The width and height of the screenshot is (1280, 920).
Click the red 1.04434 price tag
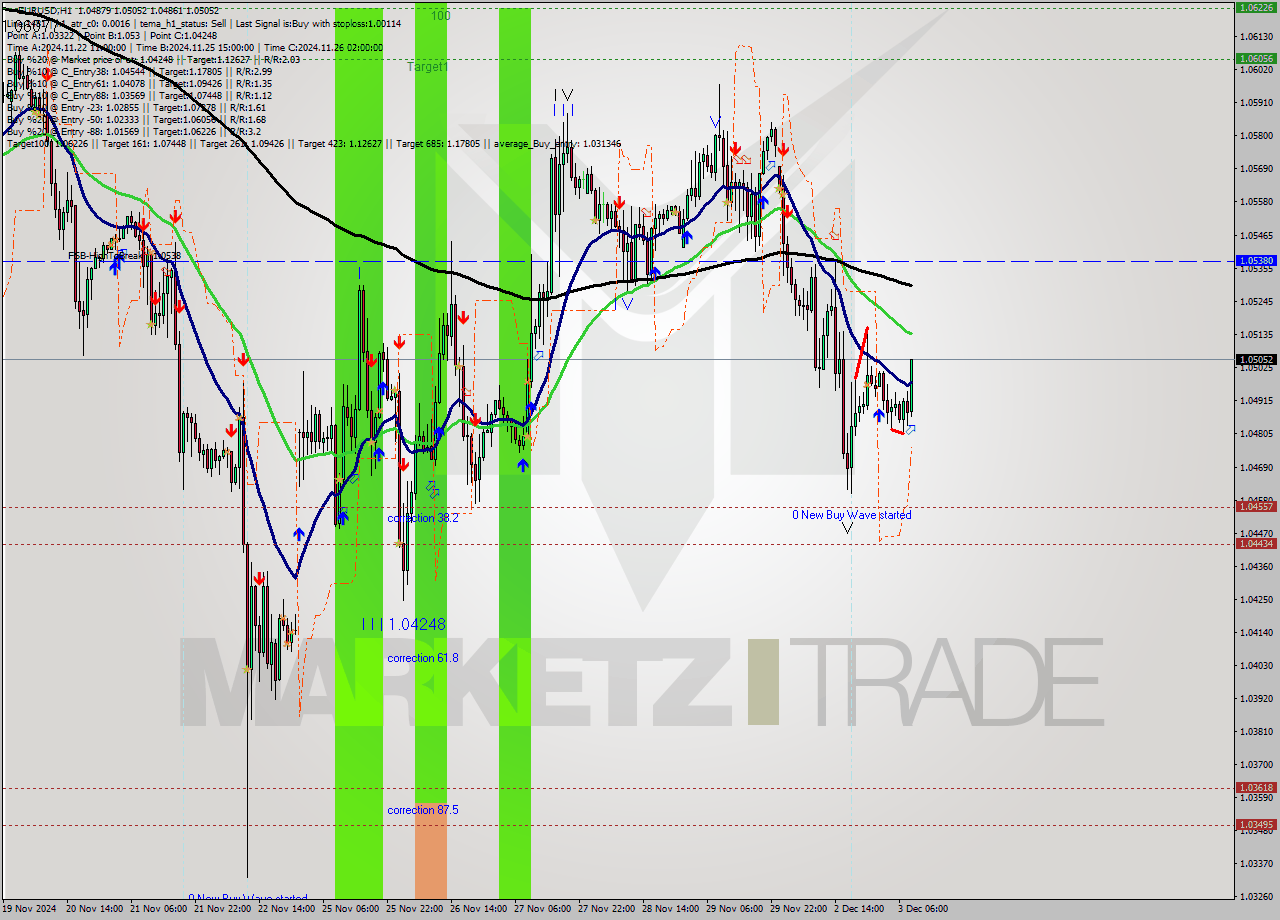click(x=1256, y=543)
